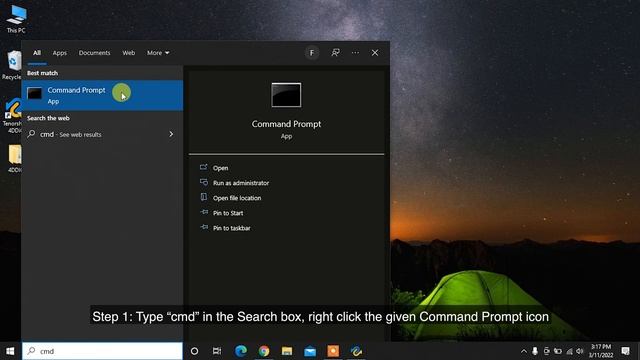Image resolution: width=640 pixels, height=360 pixels.
Task: Click the cmd See web results entry
Action: click(102, 134)
